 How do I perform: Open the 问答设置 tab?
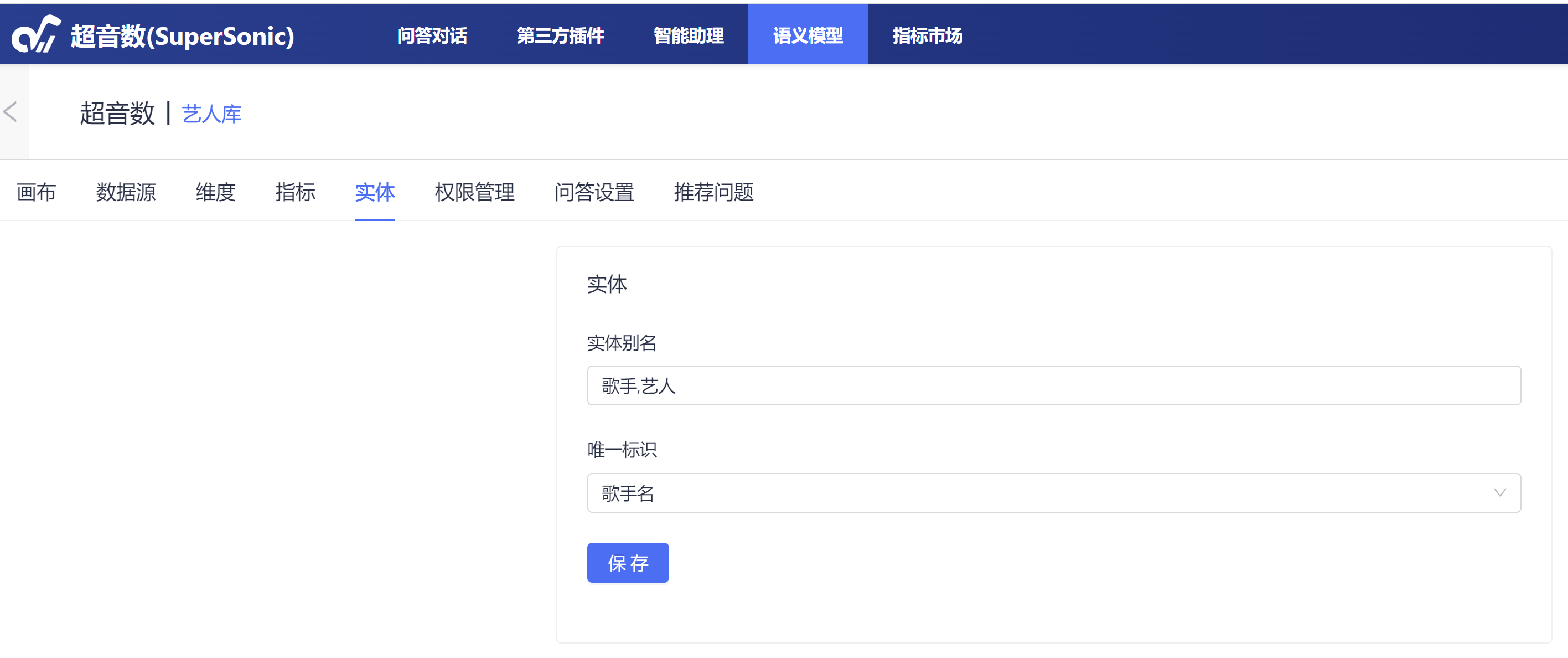(594, 192)
